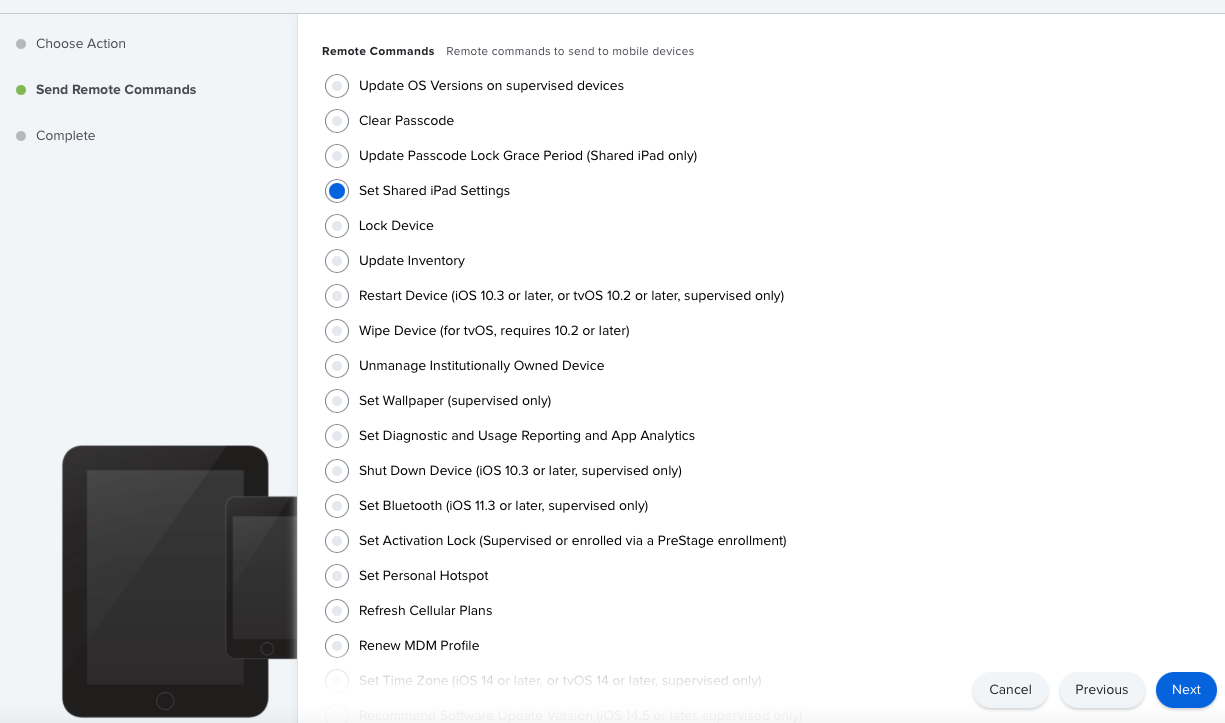
Task: Click the Next button
Action: click(x=1186, y=689)
